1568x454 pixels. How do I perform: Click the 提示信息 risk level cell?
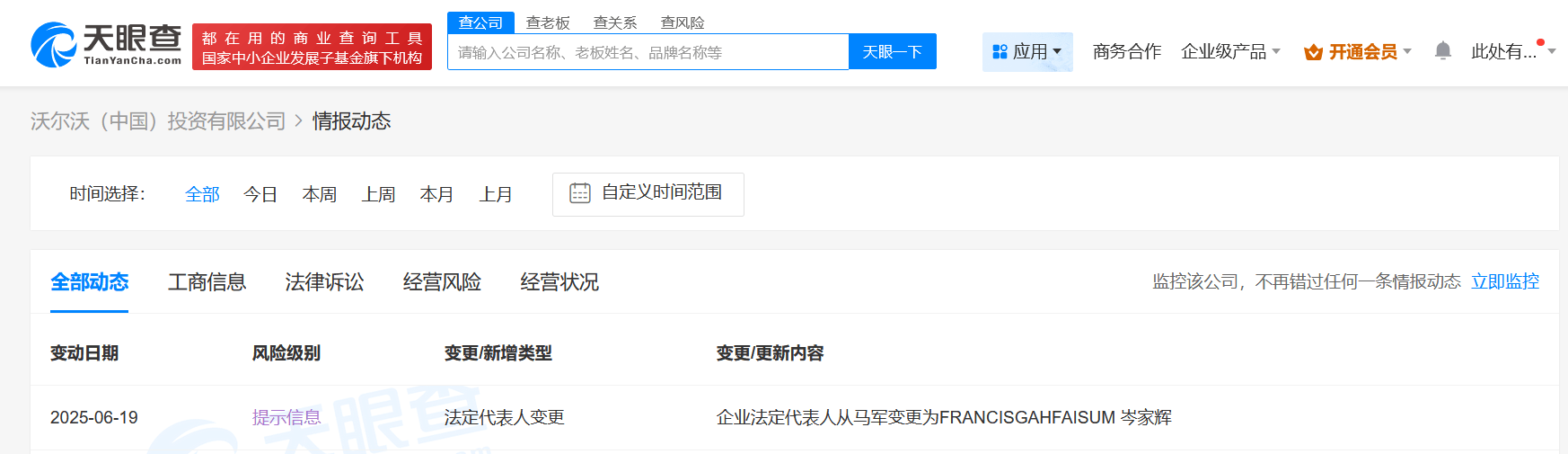coord(286,417)
